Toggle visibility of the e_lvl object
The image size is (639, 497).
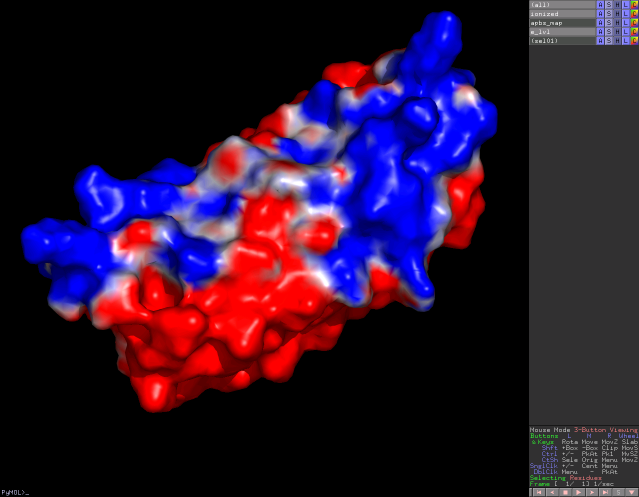[562, 31]
